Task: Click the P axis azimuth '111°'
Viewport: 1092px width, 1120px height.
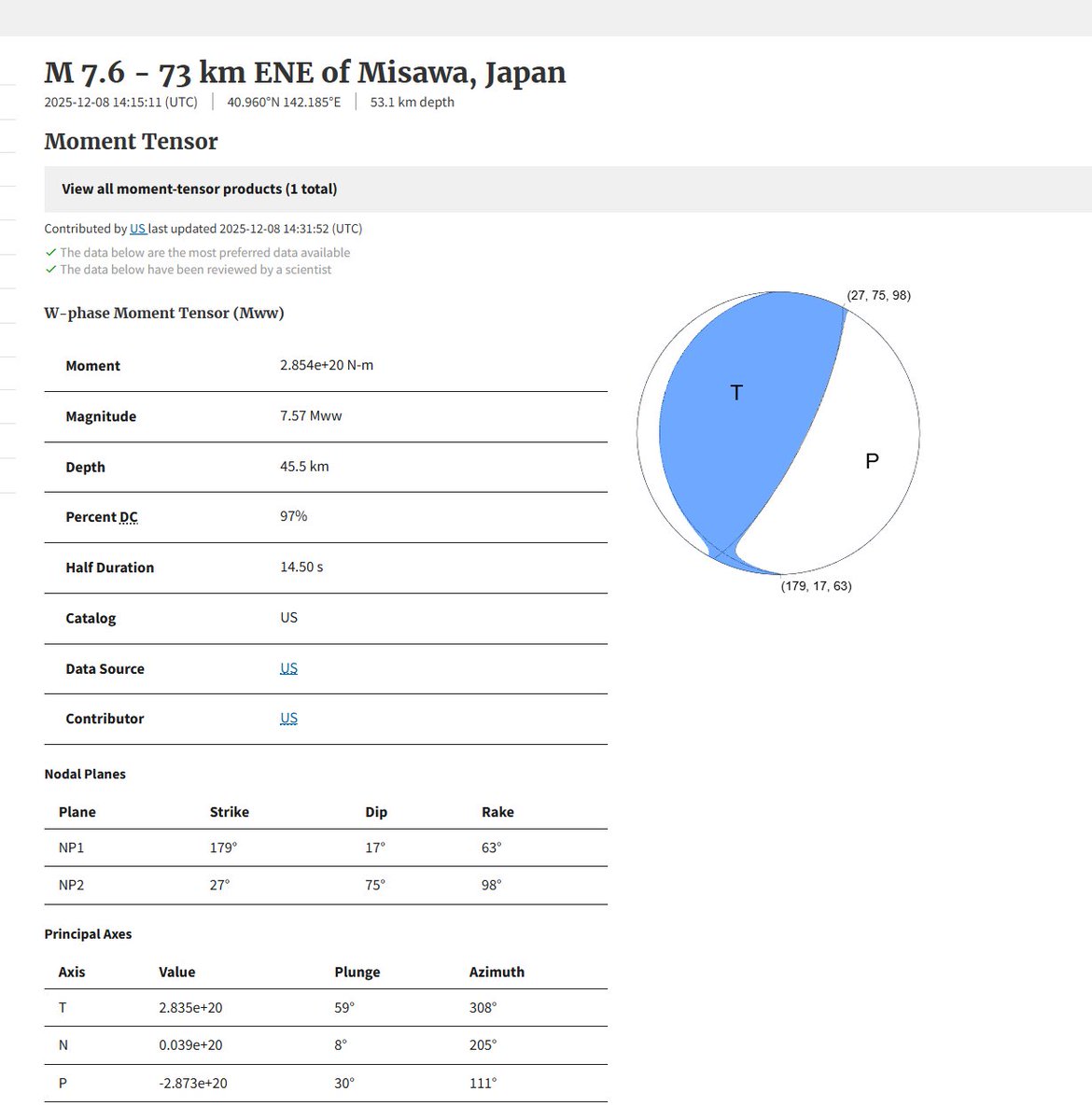Action: coord(483,1084)
